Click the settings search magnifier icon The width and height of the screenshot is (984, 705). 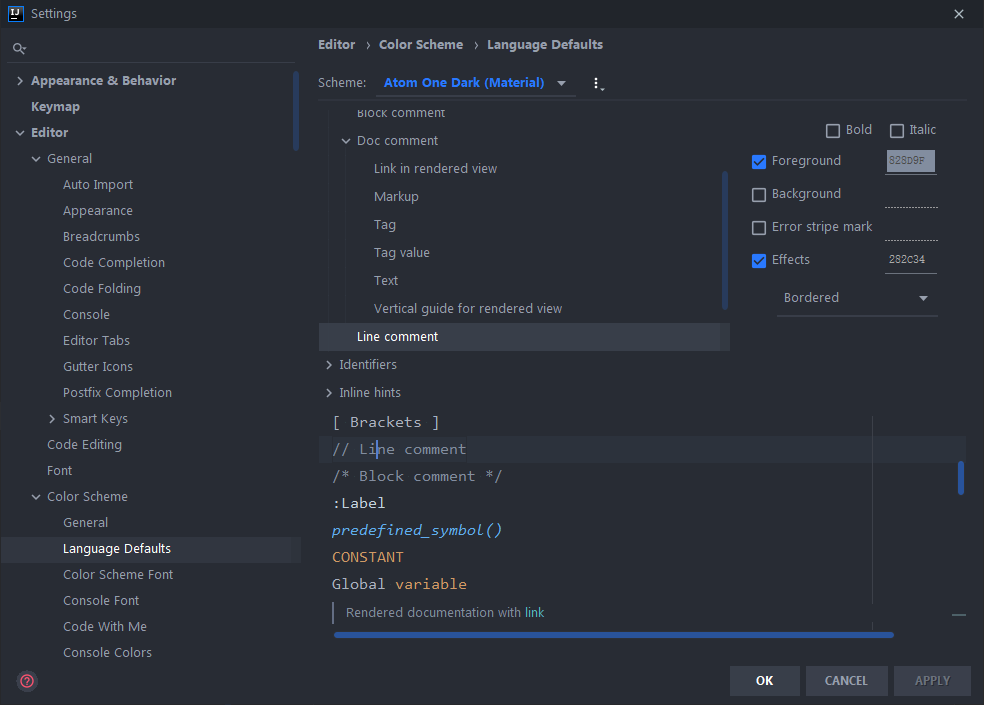coord(18,48)
